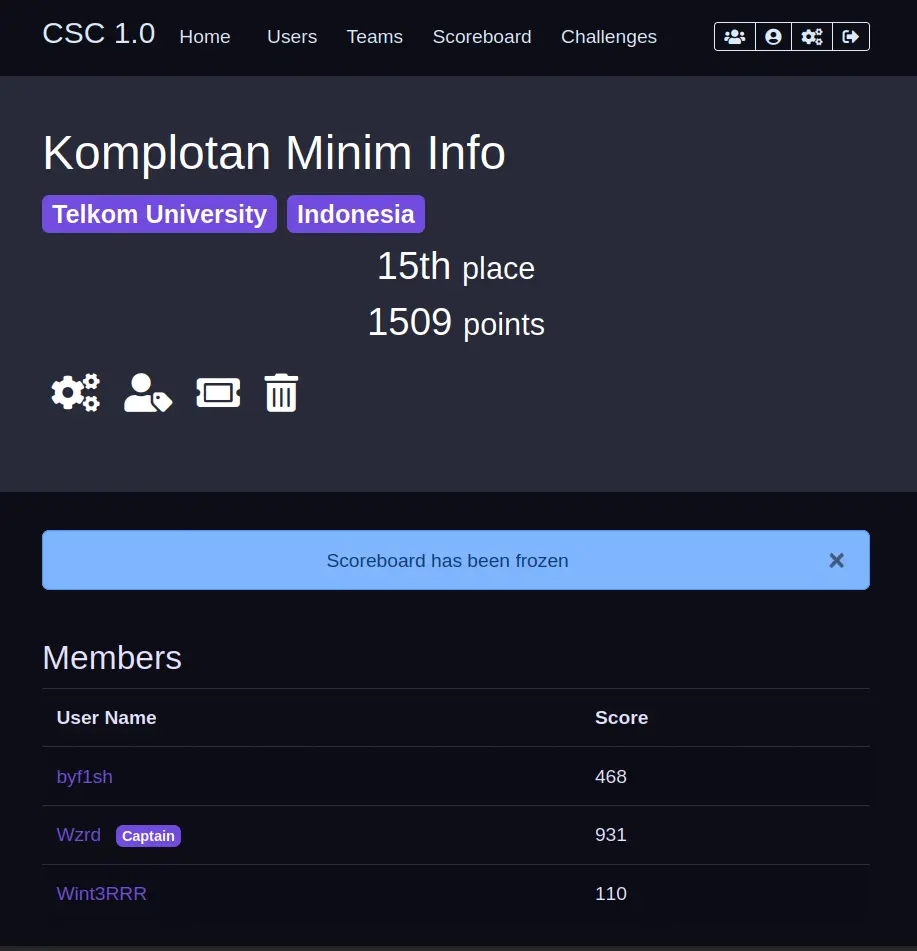Open the Teams page
917x951 pixels.
[x=374, y=37]
